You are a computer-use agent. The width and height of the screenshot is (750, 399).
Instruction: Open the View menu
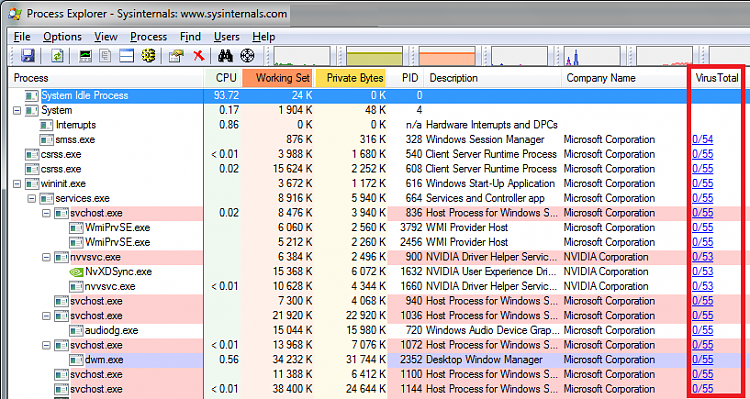pyautogui.click(x=106, y=37)
